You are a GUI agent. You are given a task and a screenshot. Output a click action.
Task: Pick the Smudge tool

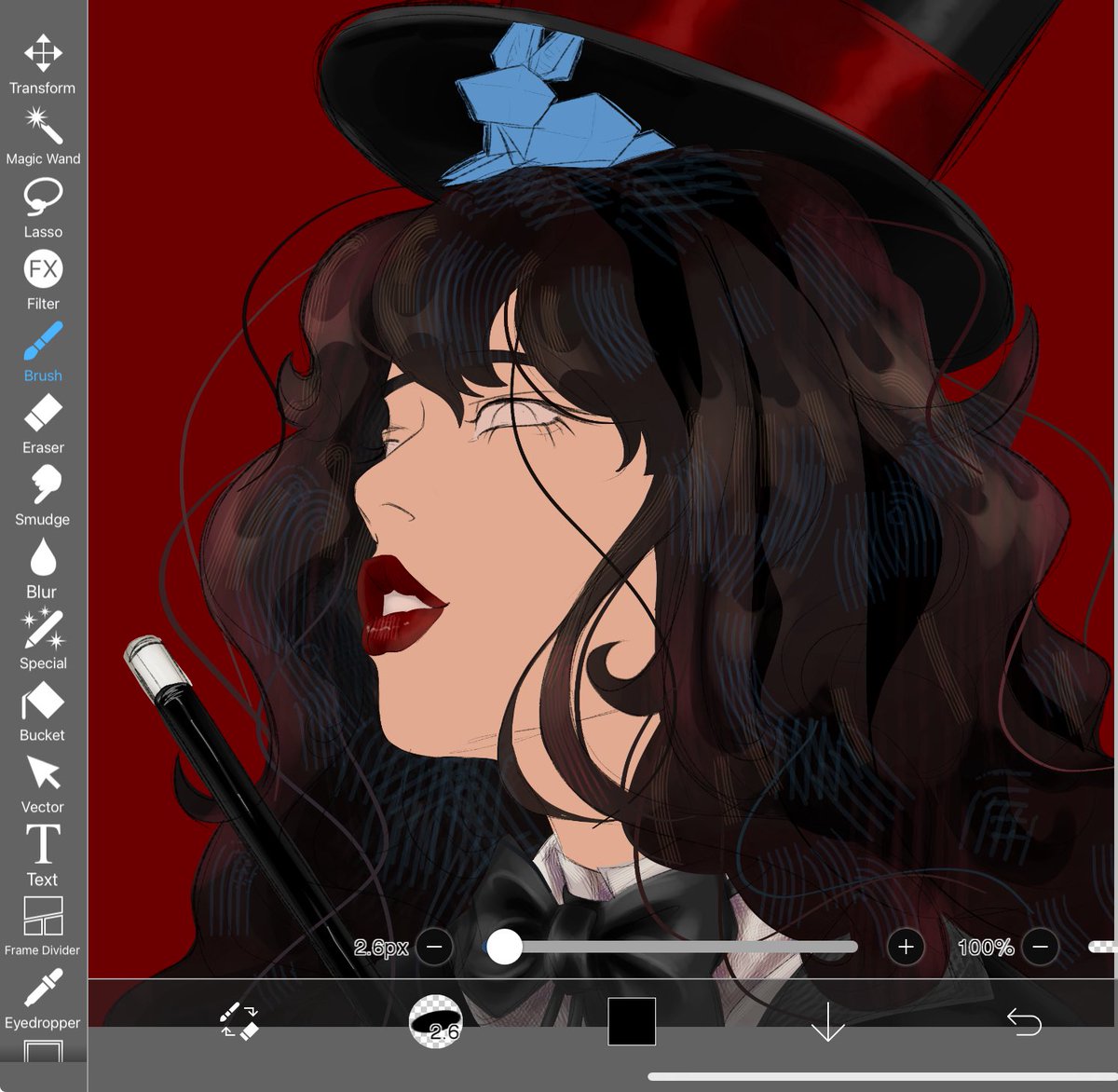click(43, 496)
